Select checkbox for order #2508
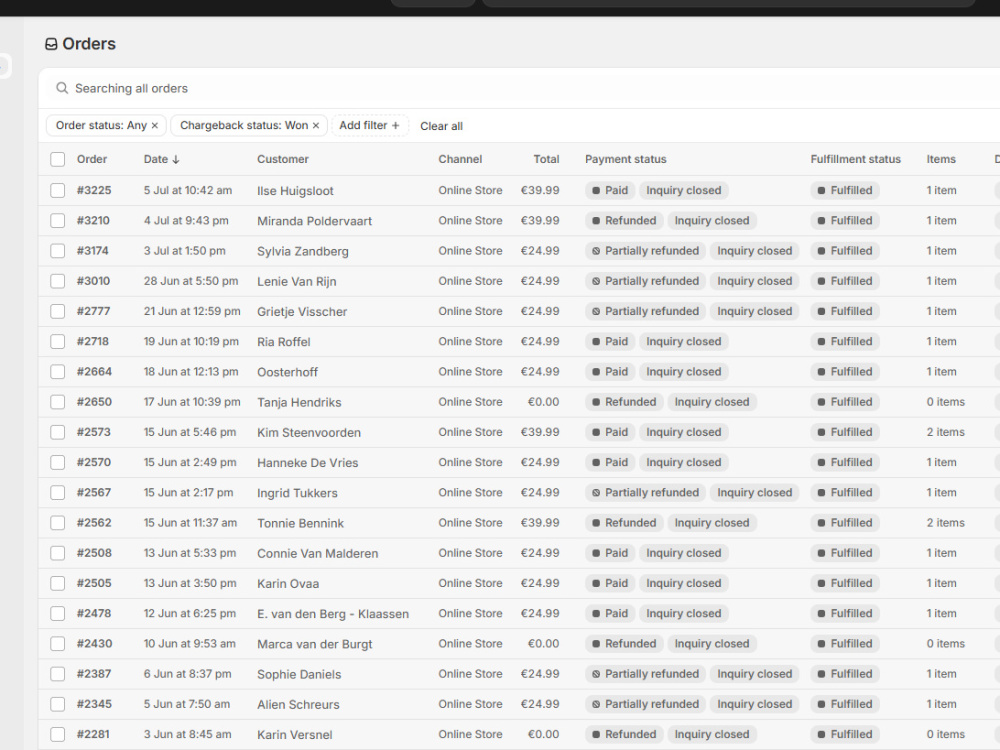 [x=57, y=553]
